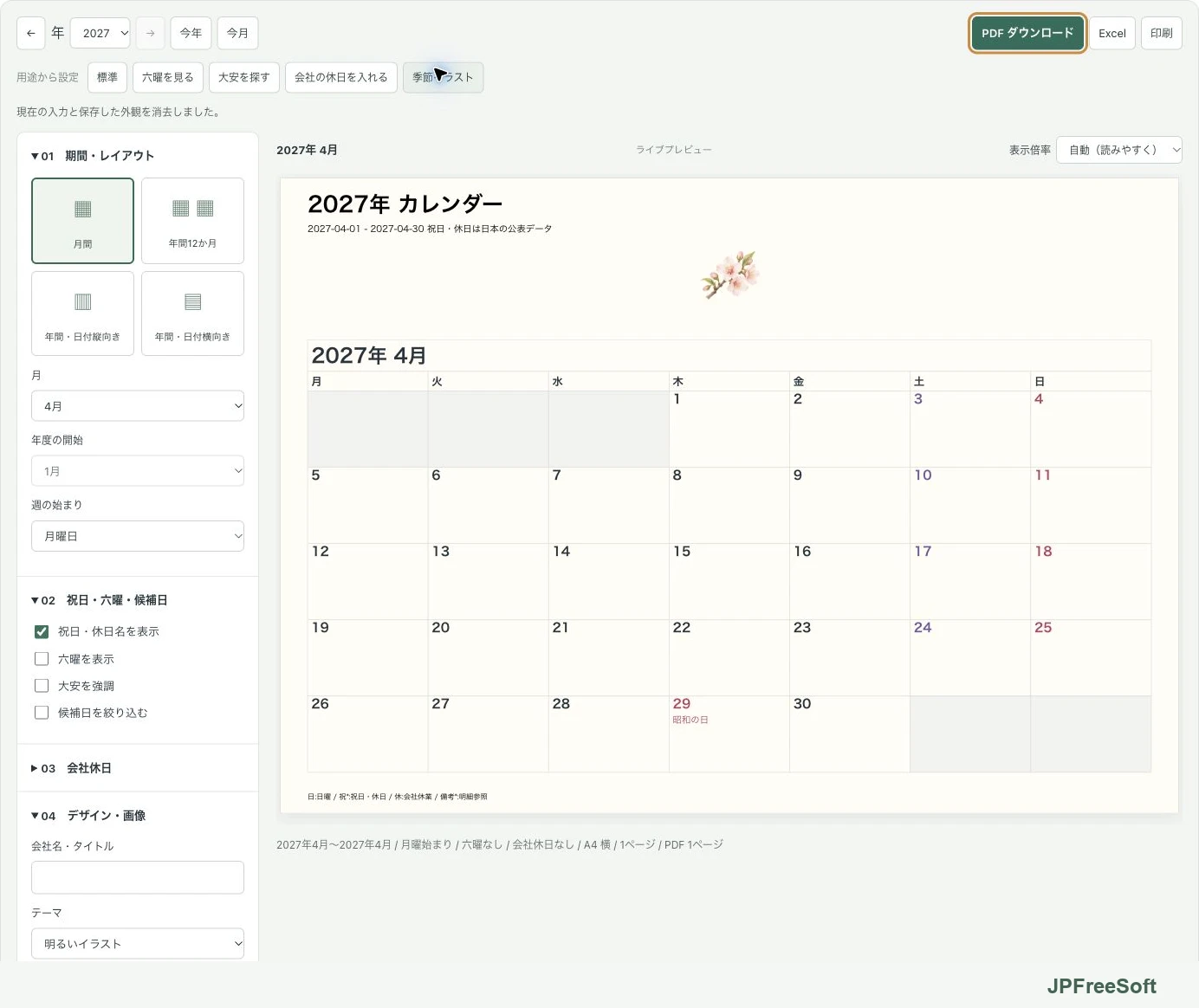Select the 年間・日付縦向き layout icon
Screen dimensions: 1199x1008
82,313
